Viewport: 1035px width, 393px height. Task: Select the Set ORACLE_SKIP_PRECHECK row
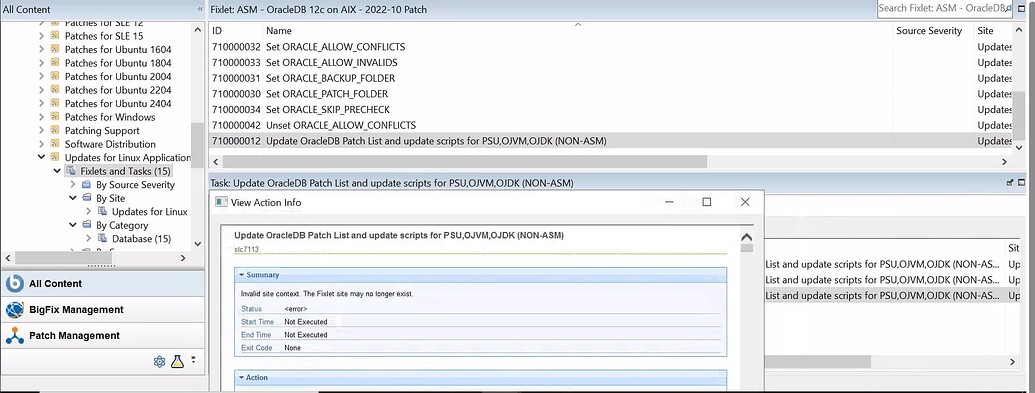tap(611, 110)
